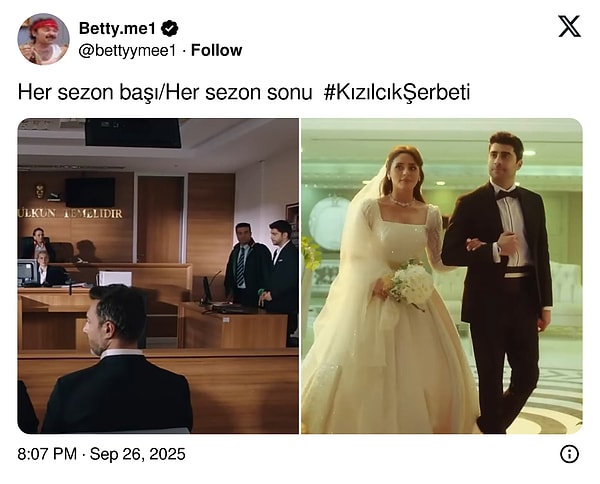Open Betty.me1's profile avatar

click(x=44, y=39)
